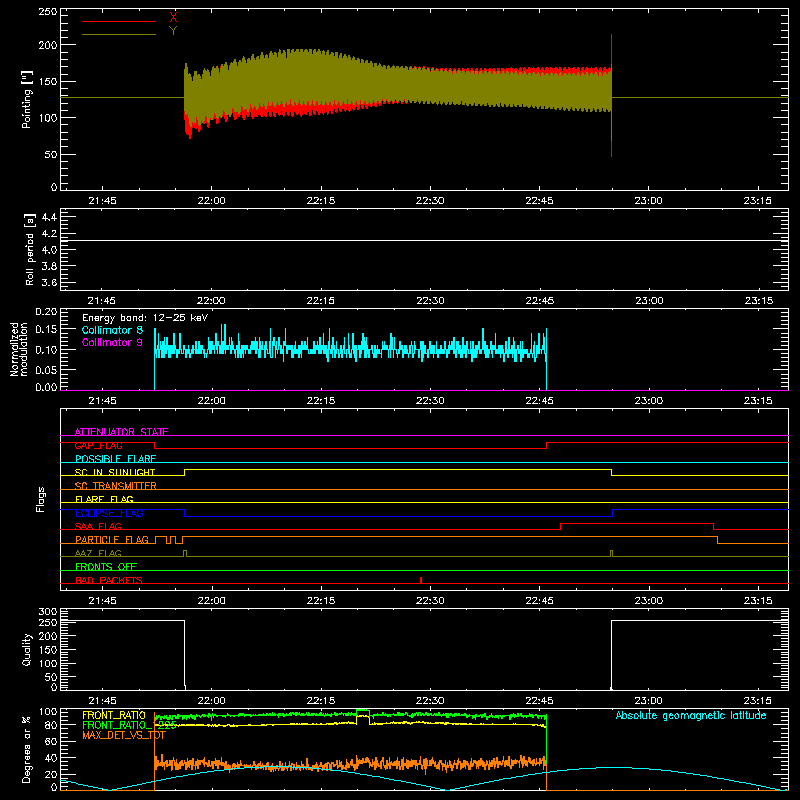This screenshot has height=800, width=800.
Task: Click the 80 tick on the Degrees axis
Action: (51, 725)
